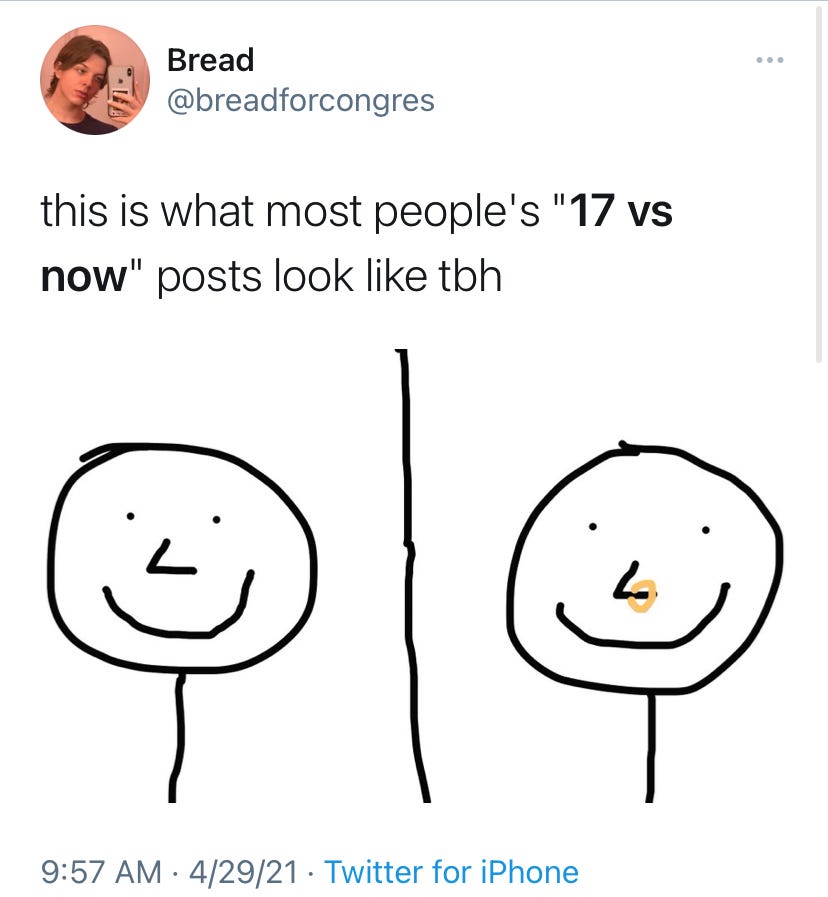Open the three-dot more options menu
The width and height of the screenshot is (828, 897).
click(769, 60)
